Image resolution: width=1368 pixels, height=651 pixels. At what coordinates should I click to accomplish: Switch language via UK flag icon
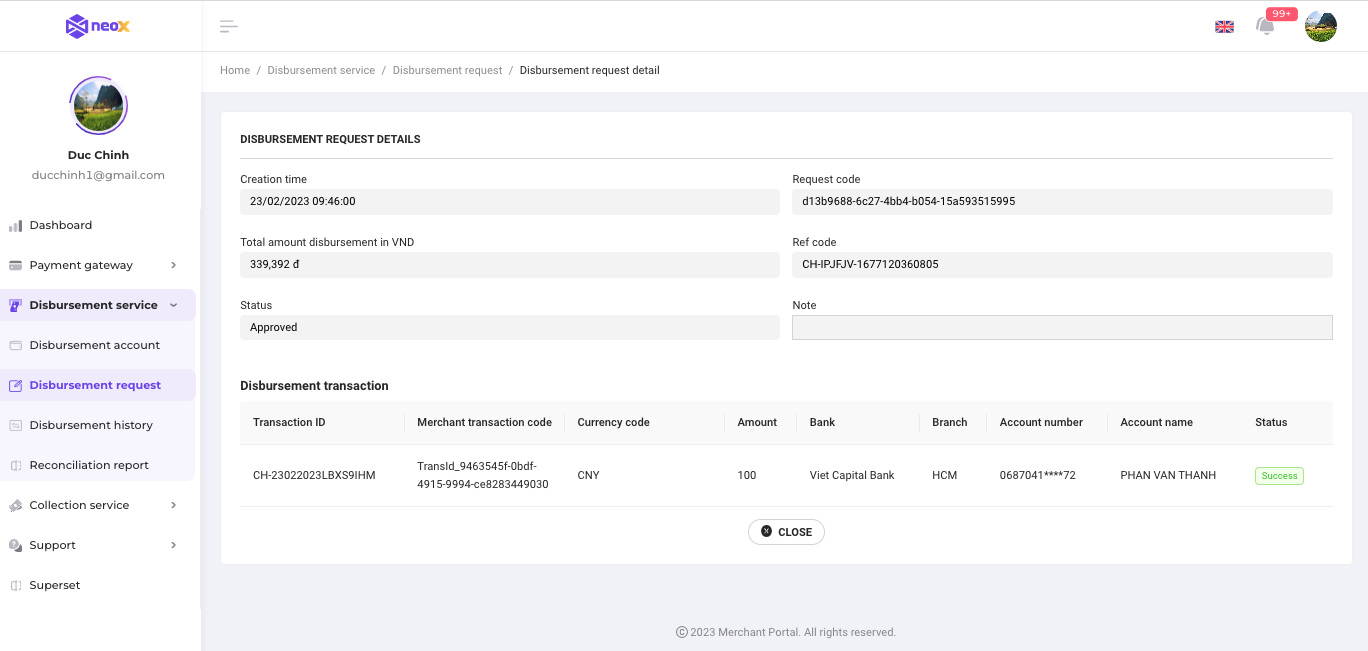click(1224, 27)
